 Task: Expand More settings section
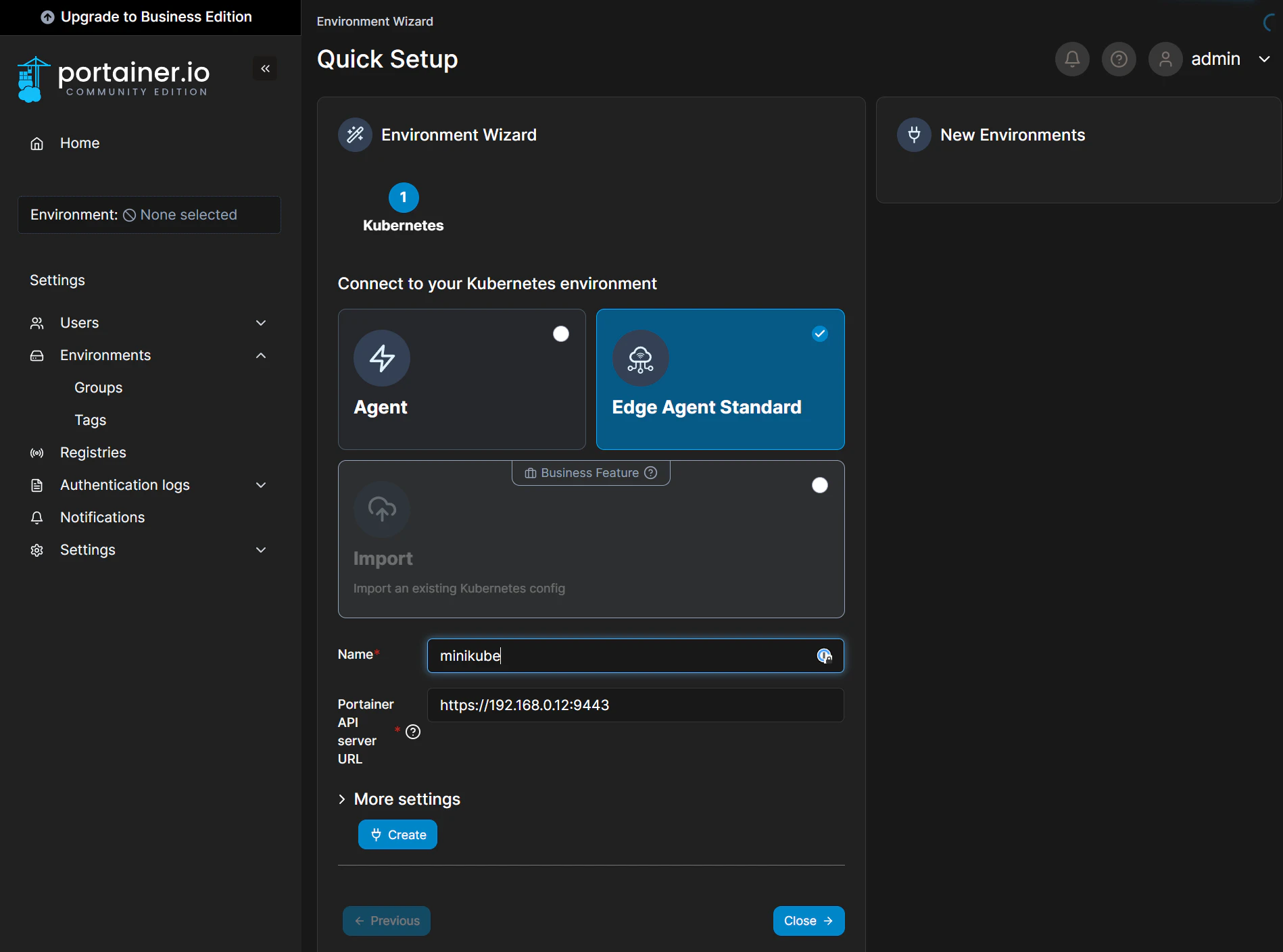pyautogui.click(x=399, y=799)
